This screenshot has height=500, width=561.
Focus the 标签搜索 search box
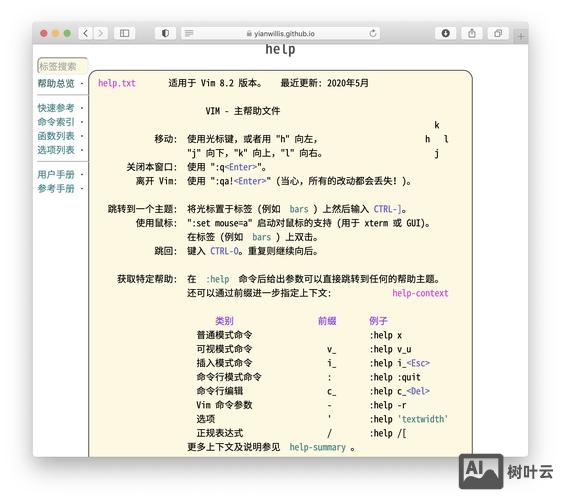click(63, 66)
